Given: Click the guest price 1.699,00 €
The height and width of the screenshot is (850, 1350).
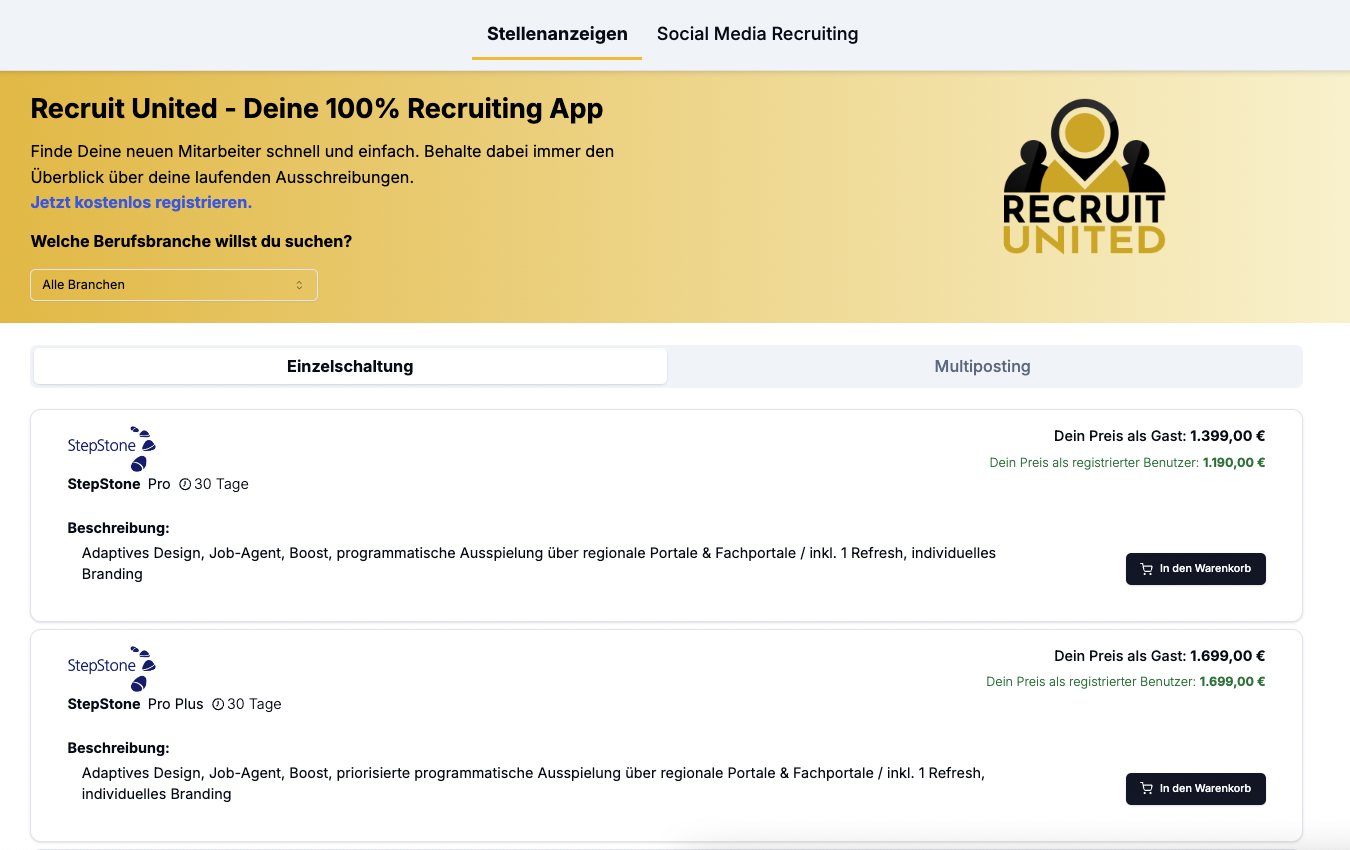Looking at the screenshot, I should click(1227, 656).
